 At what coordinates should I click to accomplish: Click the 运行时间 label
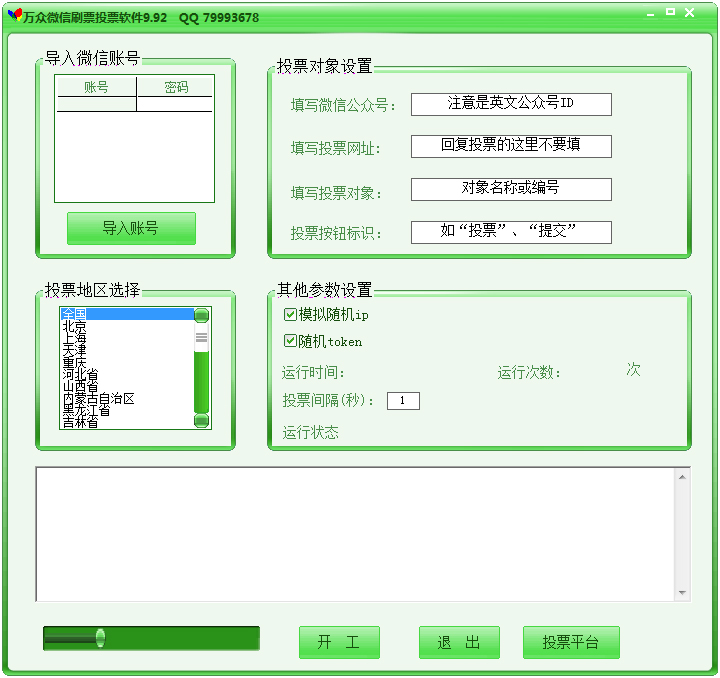point(313,372)
